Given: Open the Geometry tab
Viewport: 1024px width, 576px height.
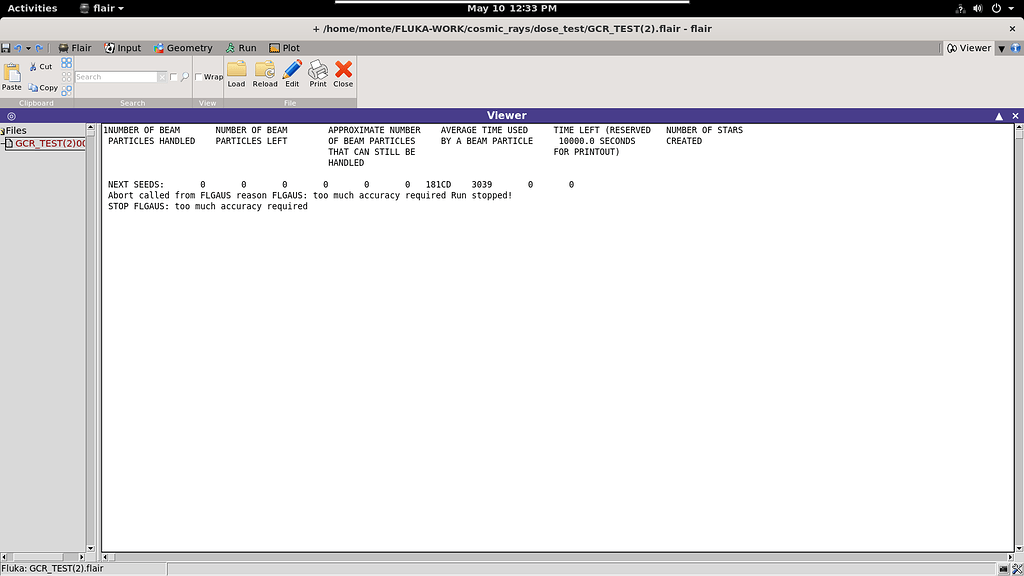Looking at the screenshot, I should 182,48.
